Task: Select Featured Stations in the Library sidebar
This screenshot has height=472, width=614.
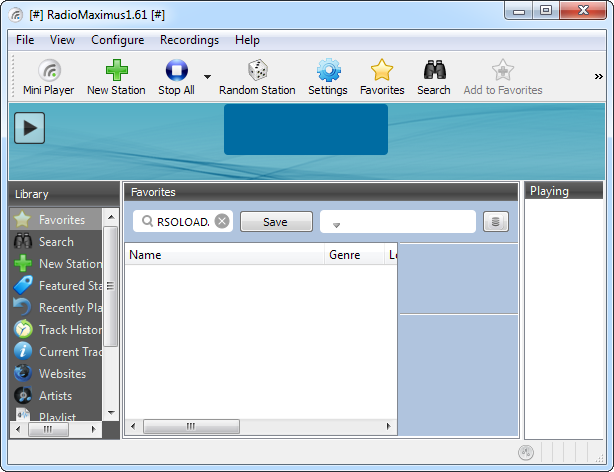Action: (56, 286)
